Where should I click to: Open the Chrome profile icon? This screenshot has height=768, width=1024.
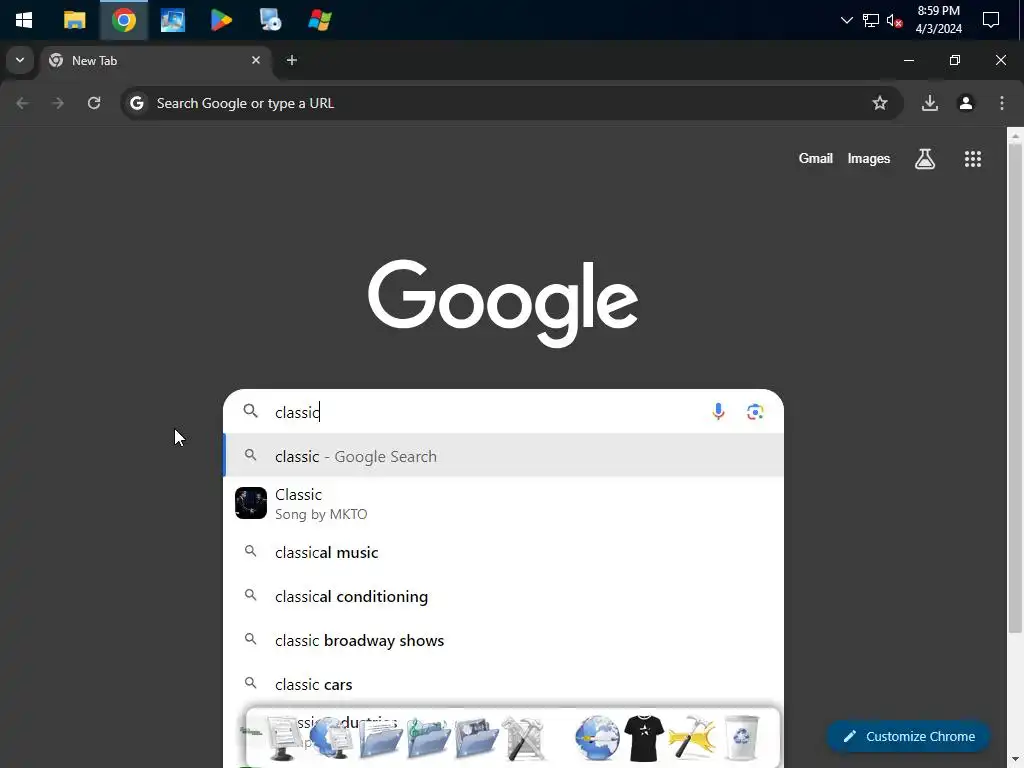966,103
